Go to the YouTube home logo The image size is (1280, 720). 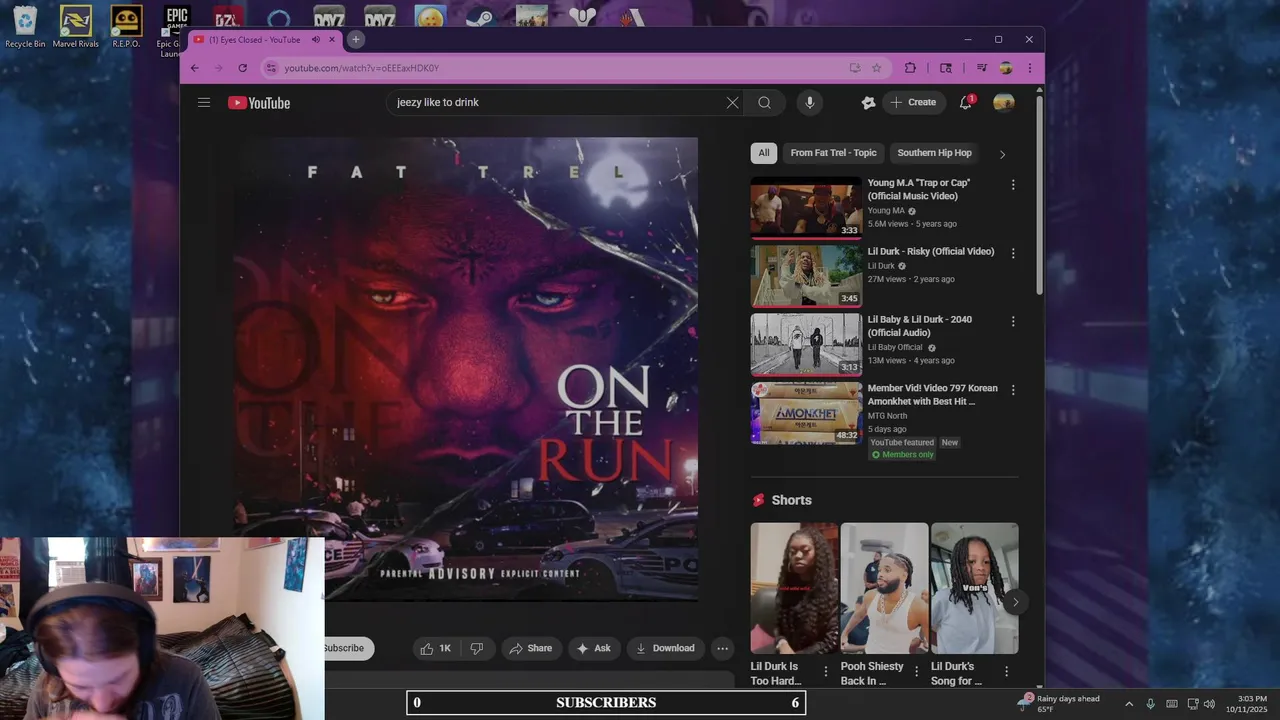(259, 103)
